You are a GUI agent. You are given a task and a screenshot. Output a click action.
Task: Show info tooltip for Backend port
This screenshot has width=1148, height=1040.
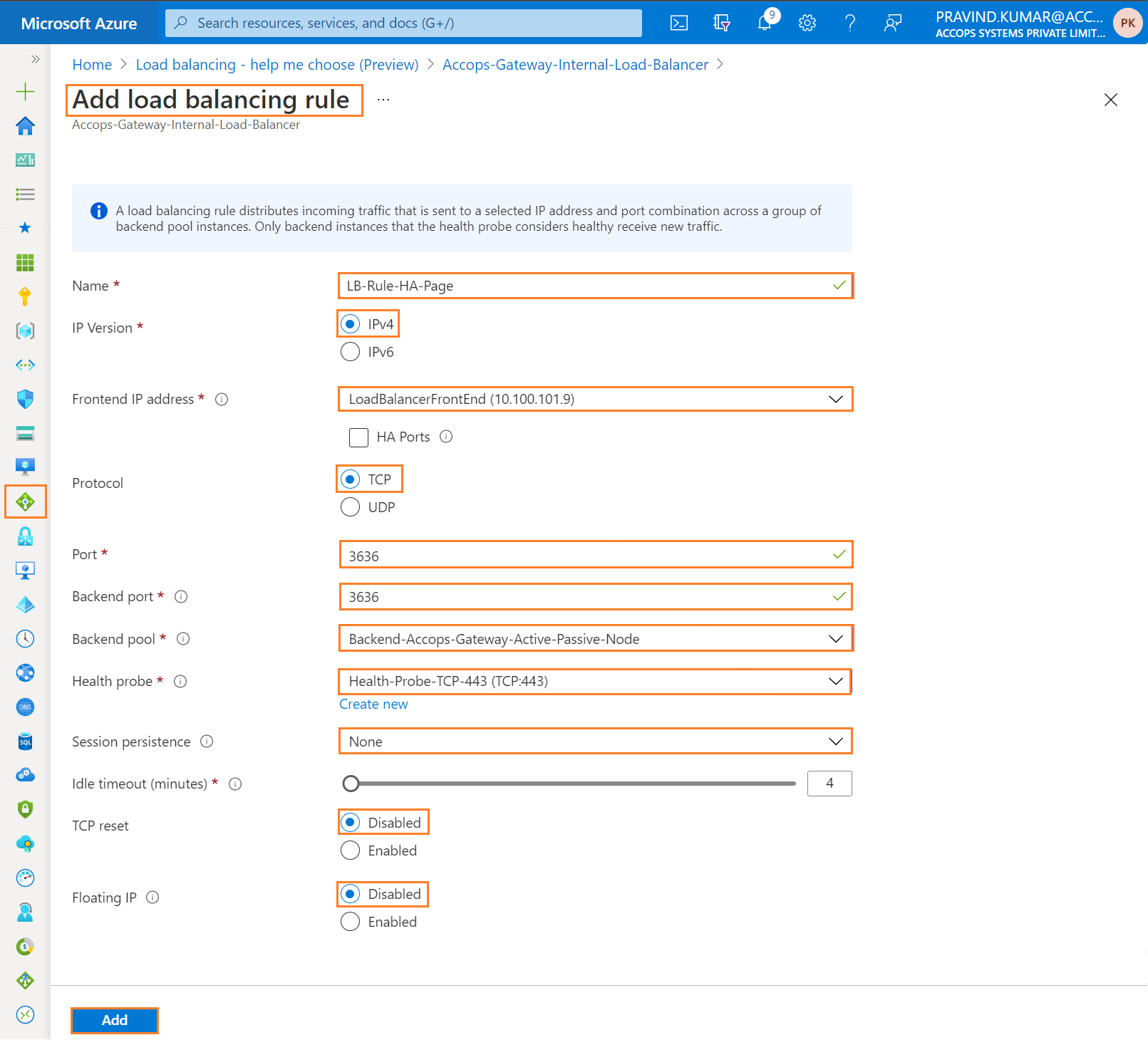(181, 597)
